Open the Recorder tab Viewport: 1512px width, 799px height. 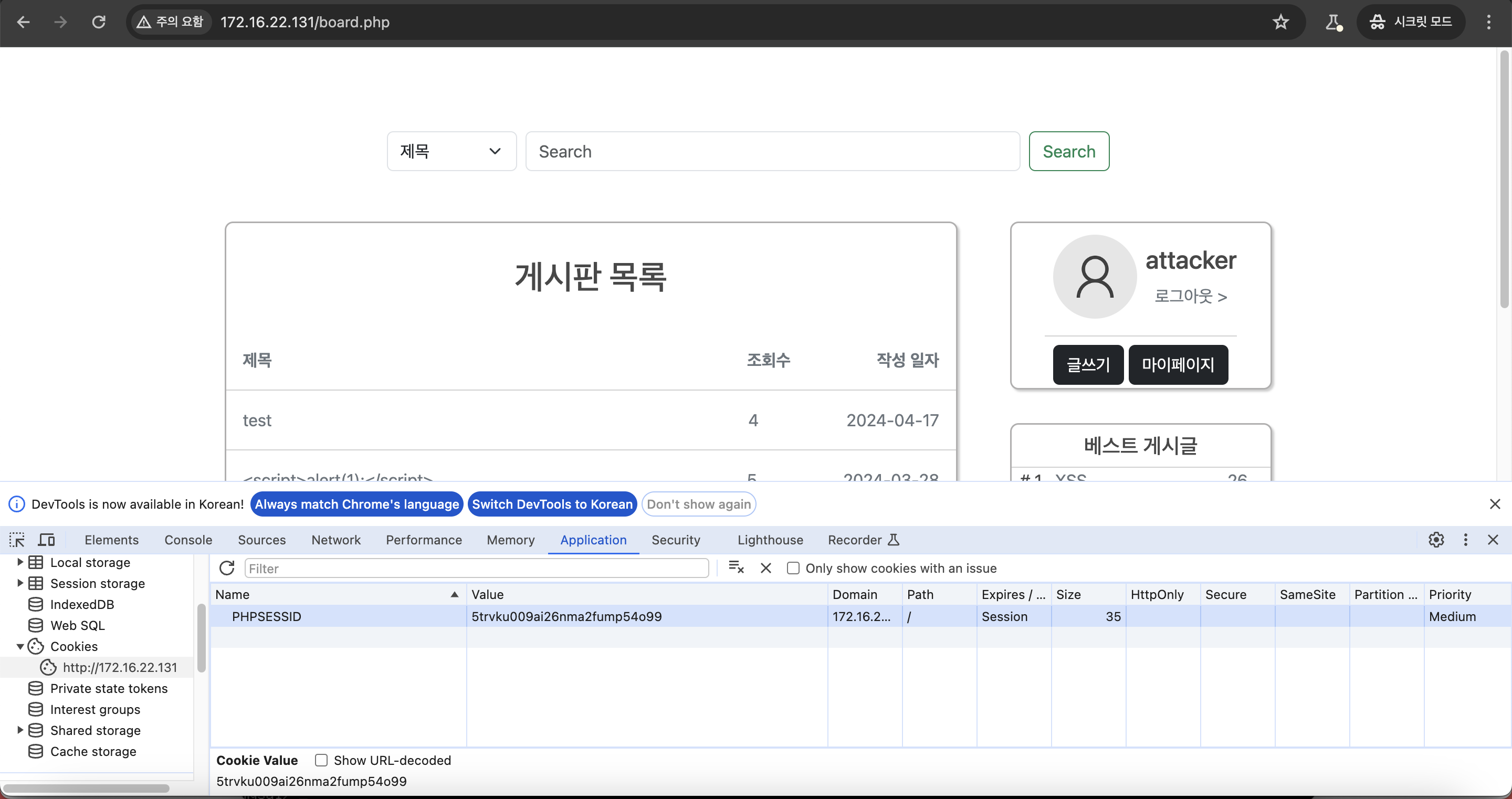click(863, 540)
